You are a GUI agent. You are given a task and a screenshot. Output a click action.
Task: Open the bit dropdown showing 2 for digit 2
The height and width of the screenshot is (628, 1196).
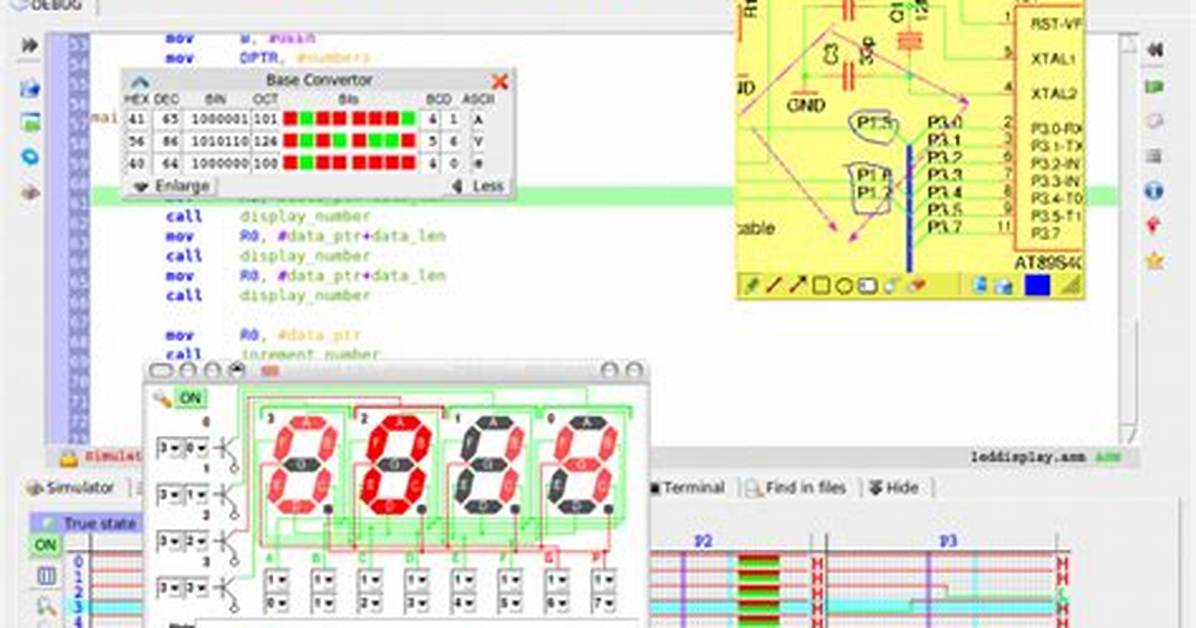point(195,543)
